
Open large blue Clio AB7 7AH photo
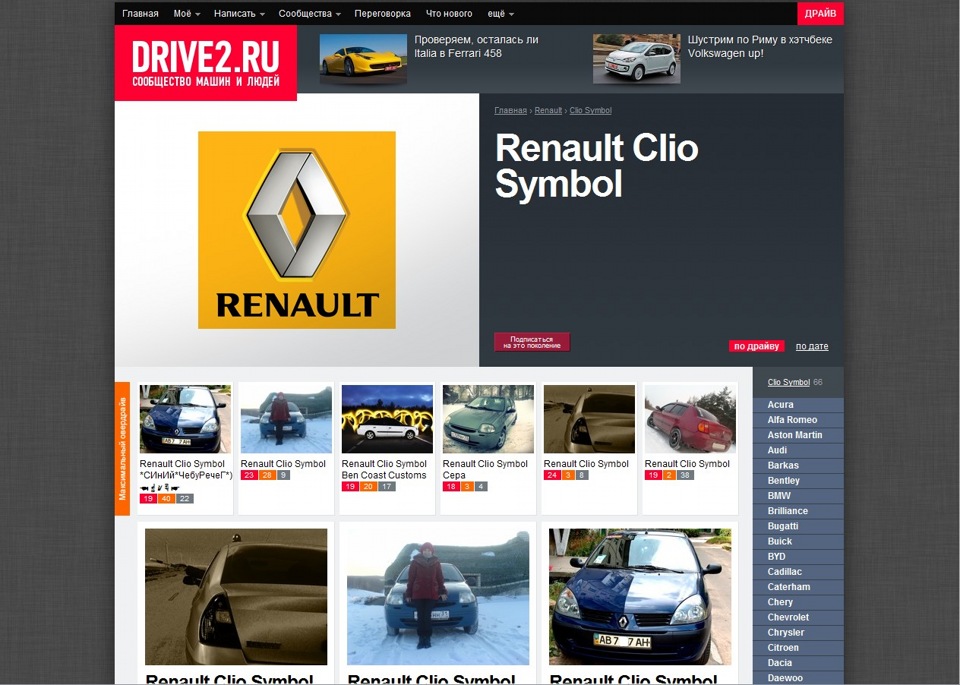[640, 597]
